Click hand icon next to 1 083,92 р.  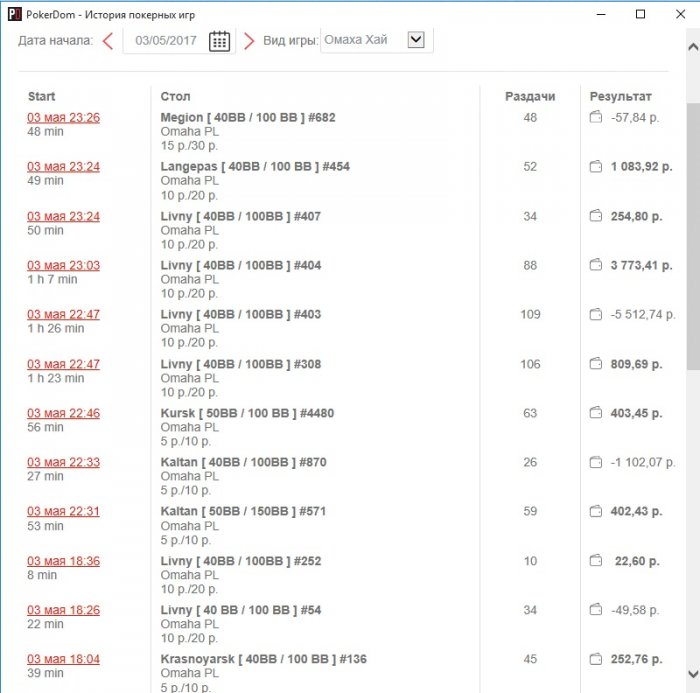coord(596,167)
